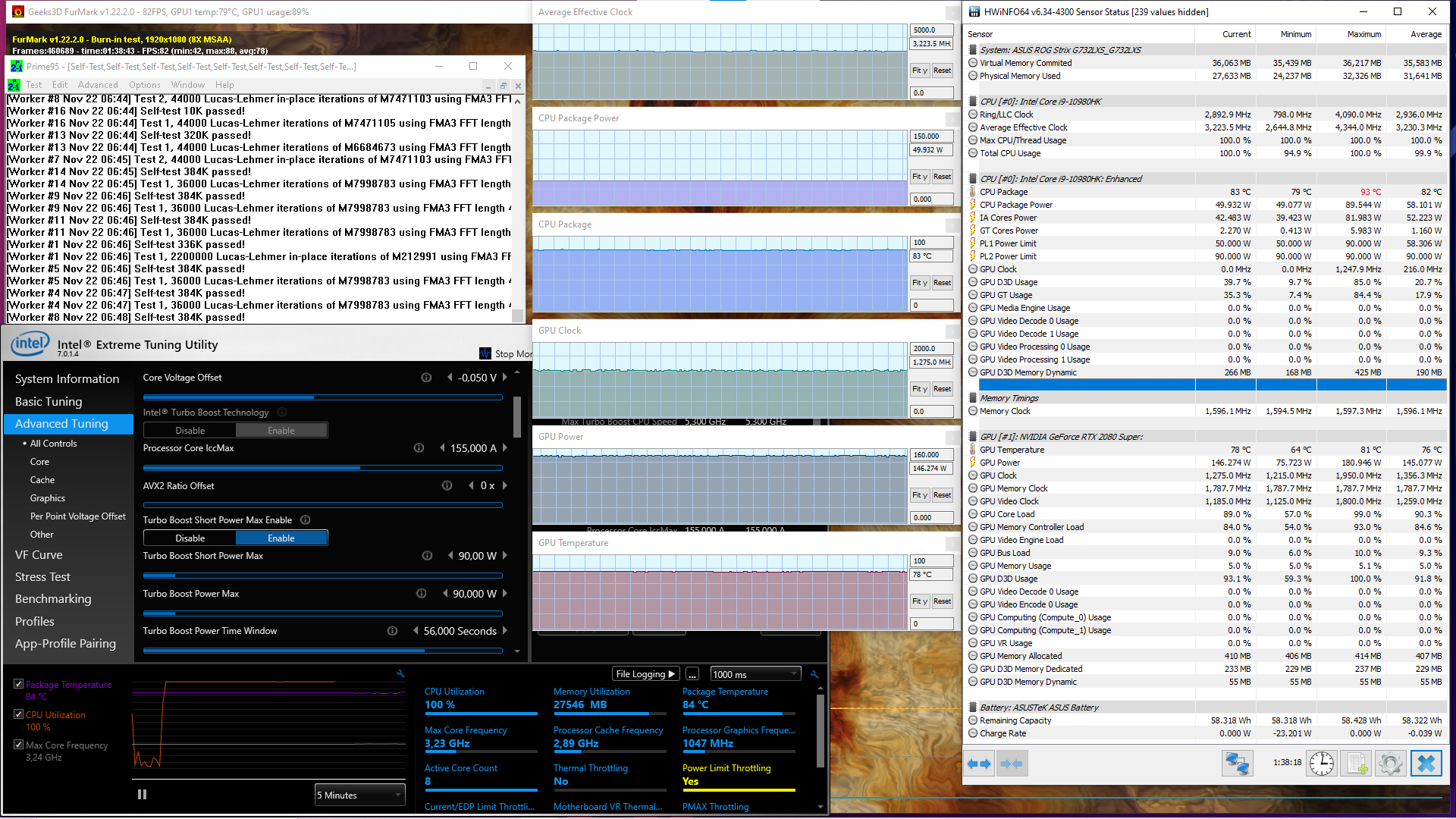
Task: Uncheck CPU Utilization graph checkbox
Action: (18, 714)
